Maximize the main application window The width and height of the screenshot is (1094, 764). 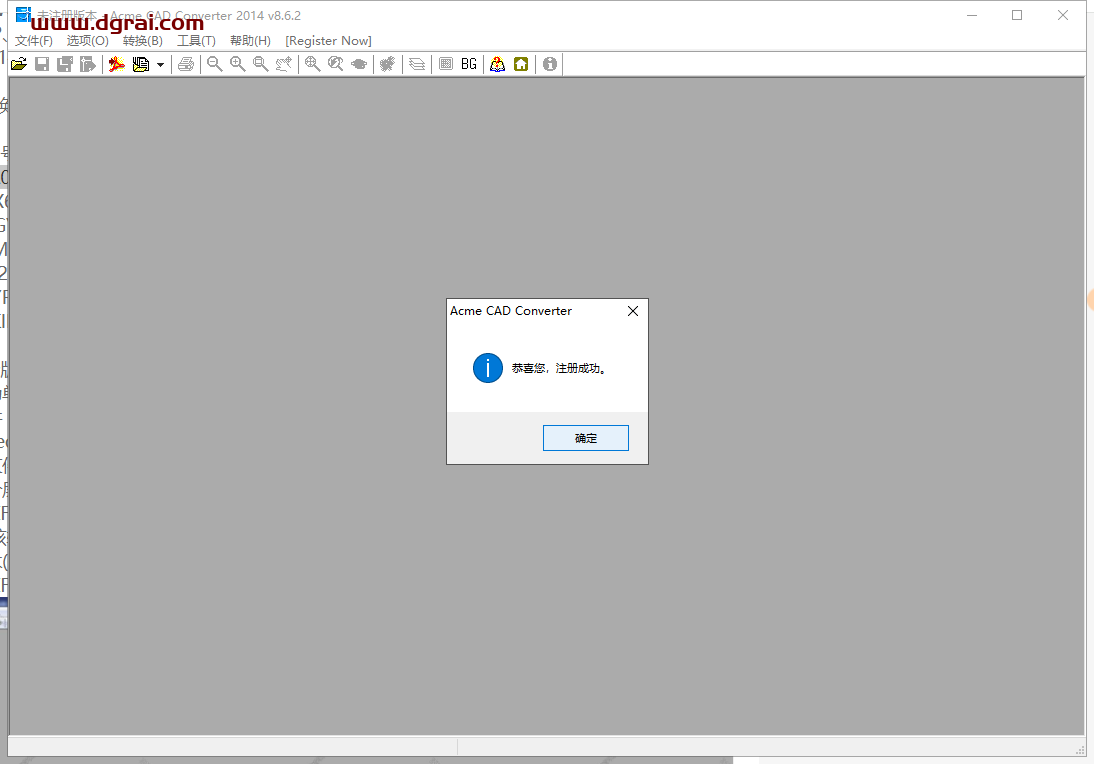point(1017,15)
